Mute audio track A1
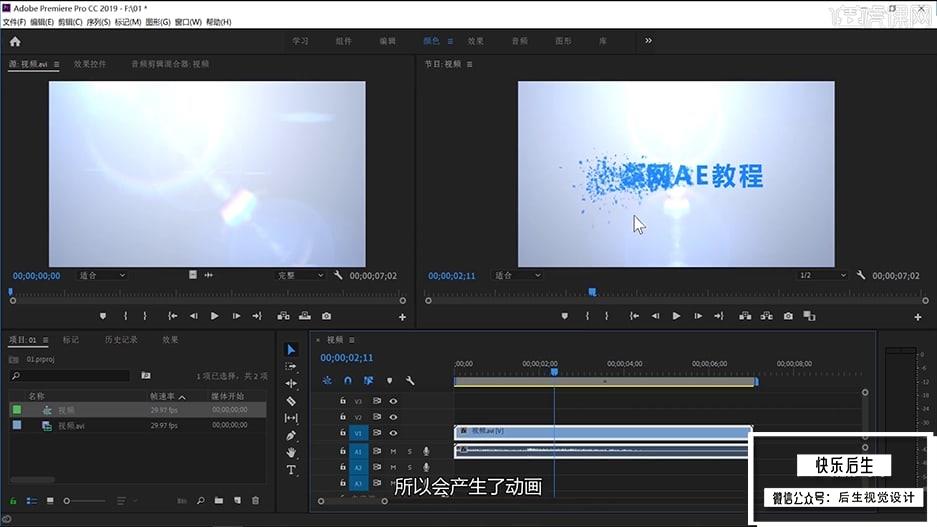Viewport: 937px width, 527px height. pyautogui.click(x=393, y=451)
